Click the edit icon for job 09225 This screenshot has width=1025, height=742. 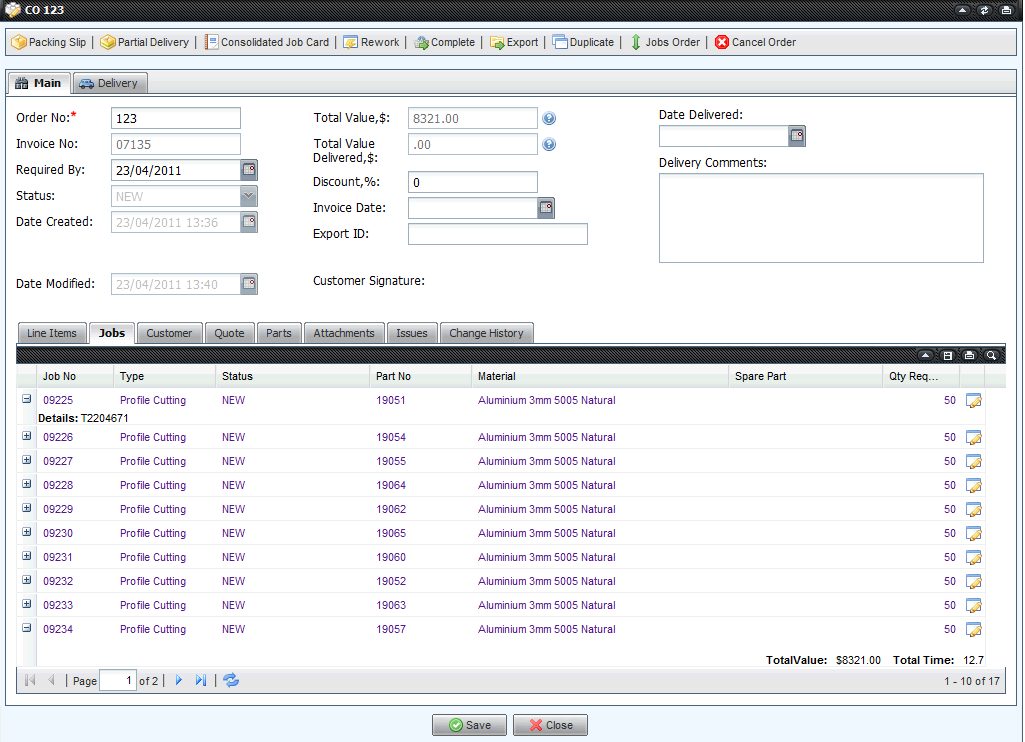pyautogui.click(x=973, y=401)
